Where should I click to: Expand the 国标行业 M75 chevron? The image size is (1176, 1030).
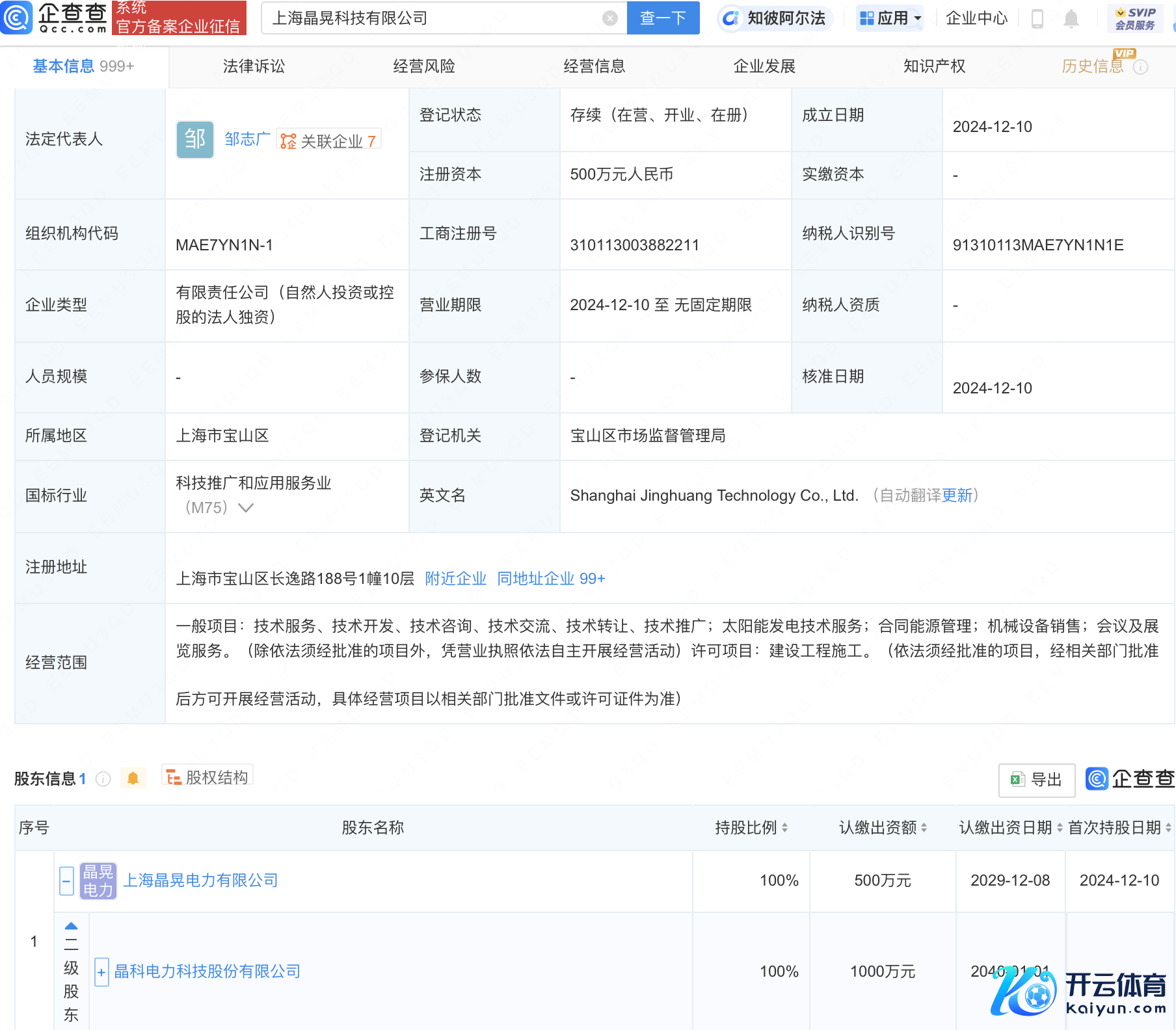pos(246,508)
